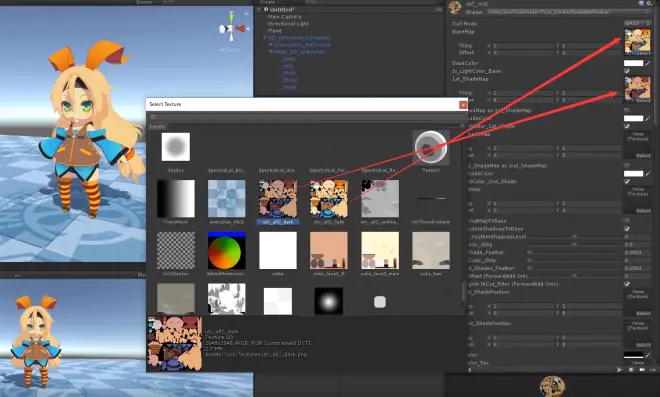Select the _body item in the Hierarchy
Viewport: 660px width, 397px height.
coord(287,59)
